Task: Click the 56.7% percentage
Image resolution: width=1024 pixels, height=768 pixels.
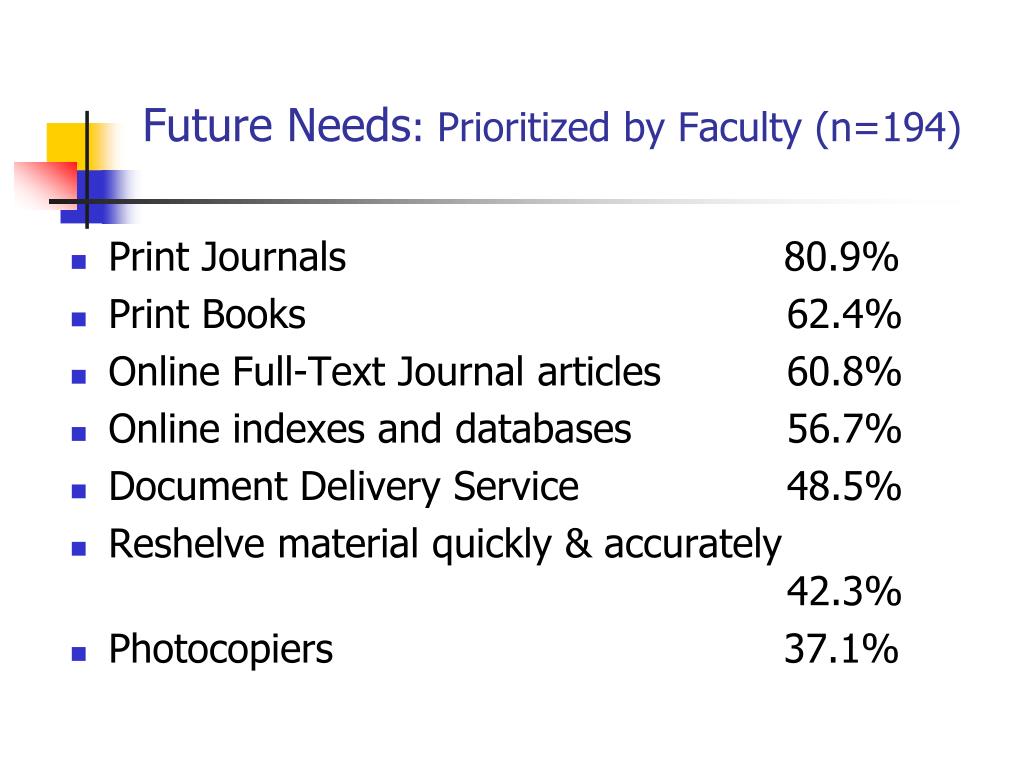Action: coord(844,429)
